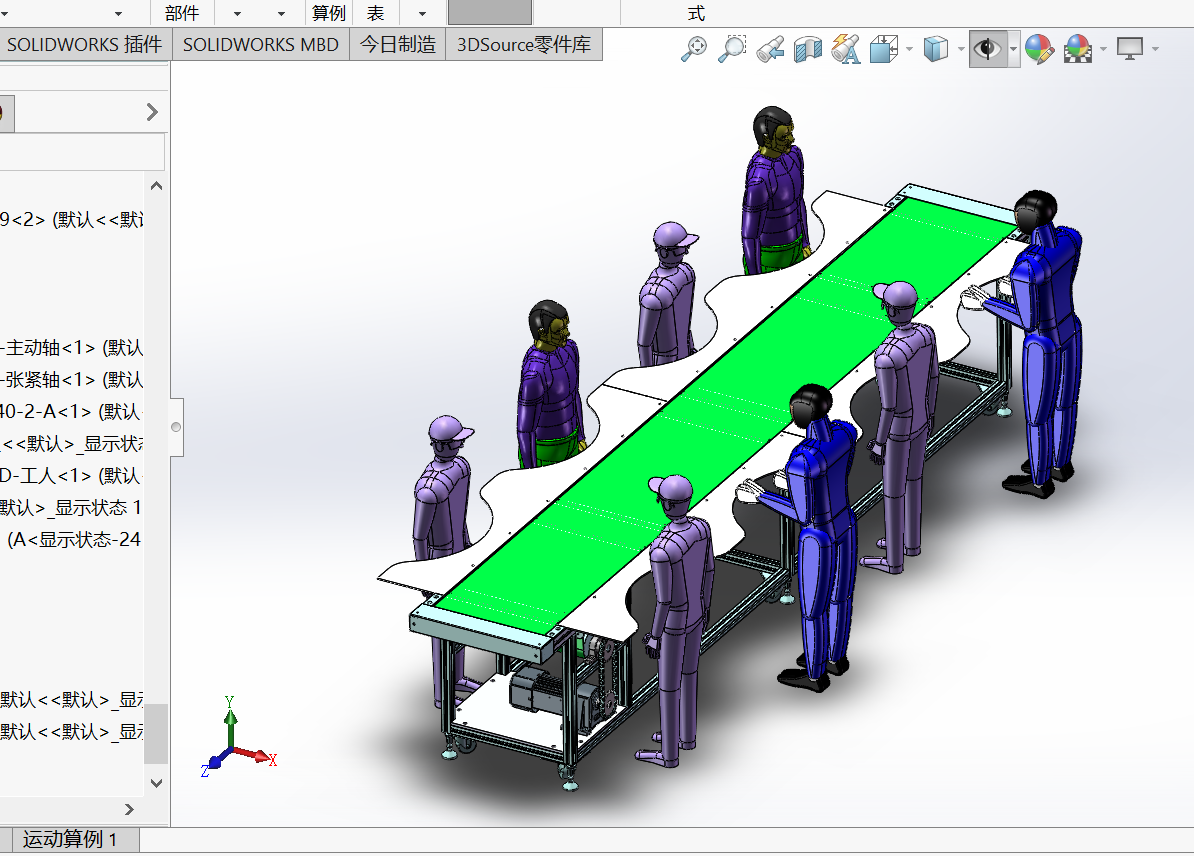Click the Display Style cube icon
Screen dimensions: 1194x856
point(936,49)
